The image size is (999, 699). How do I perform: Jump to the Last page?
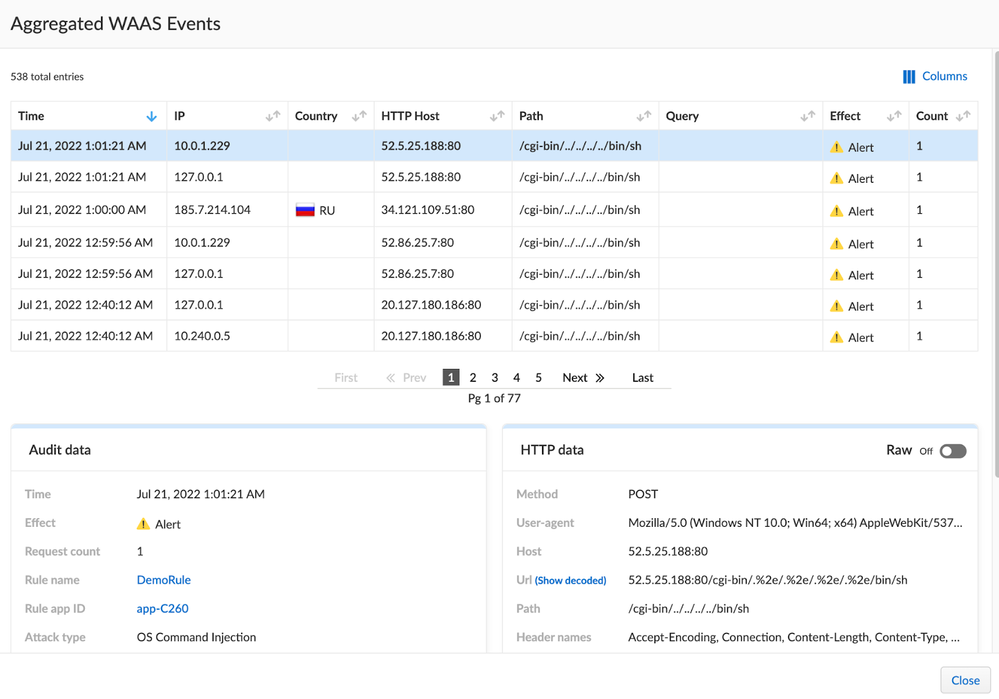(642, 378)
